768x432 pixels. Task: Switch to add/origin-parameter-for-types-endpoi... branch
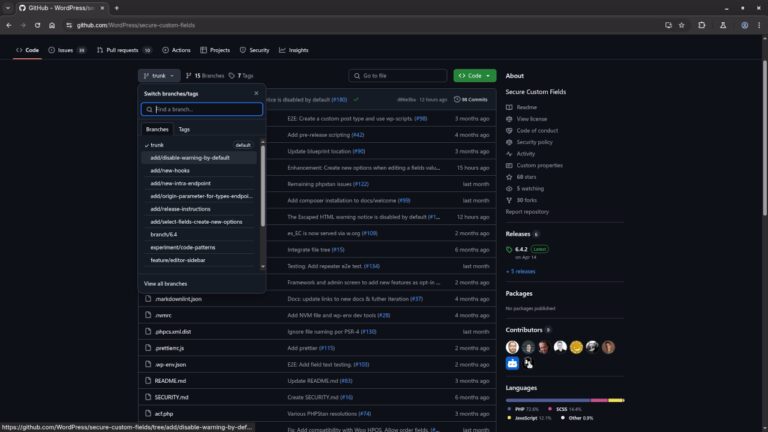click(x=199, y=196)
